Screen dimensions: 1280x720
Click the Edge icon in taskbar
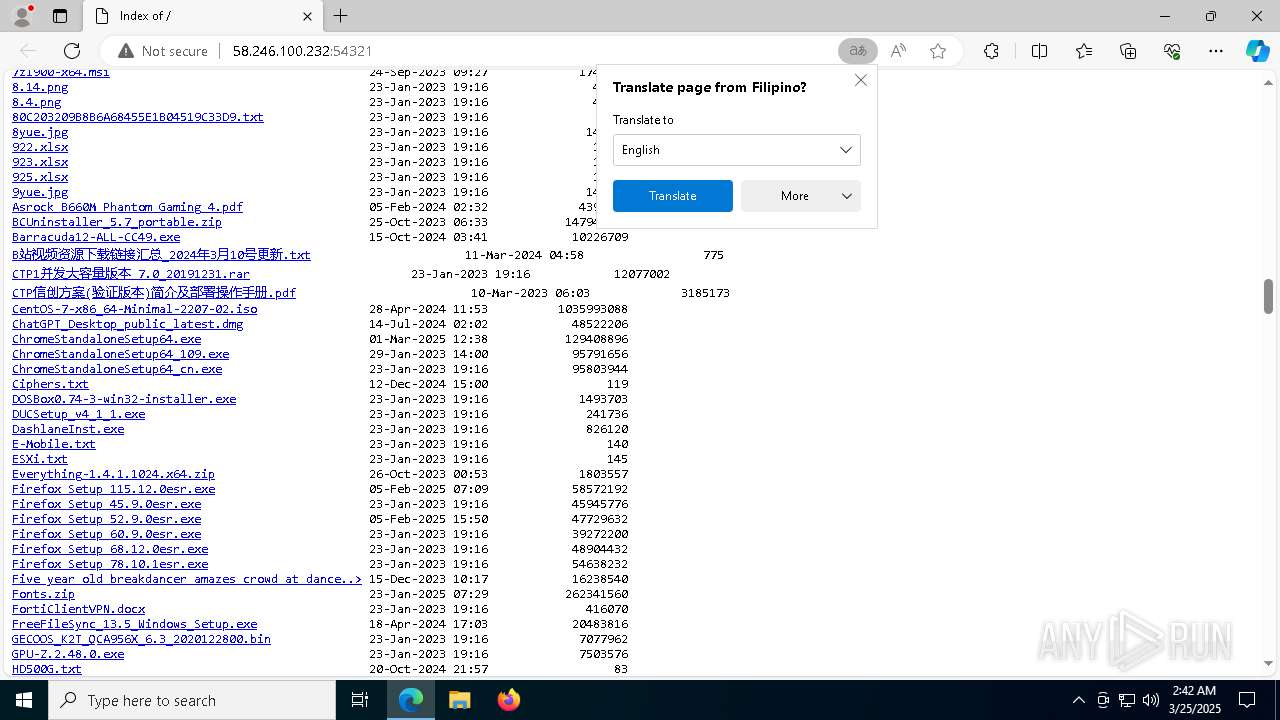[x=411, y=700]
